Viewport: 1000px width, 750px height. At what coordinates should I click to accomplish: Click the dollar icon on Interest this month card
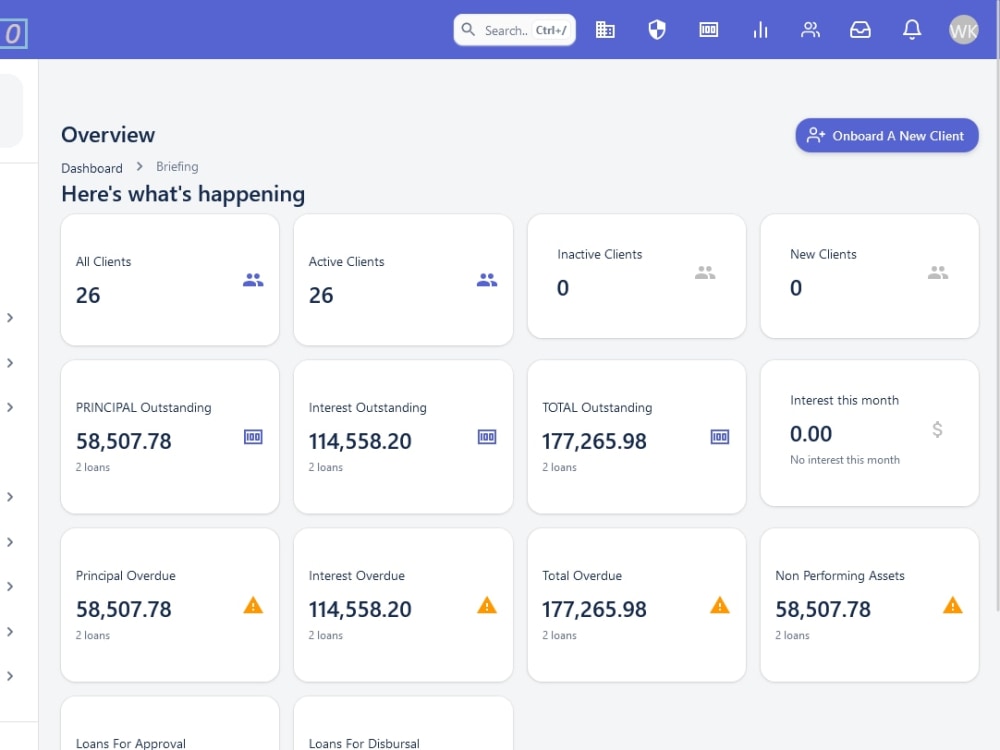click(x=937, y=429)
